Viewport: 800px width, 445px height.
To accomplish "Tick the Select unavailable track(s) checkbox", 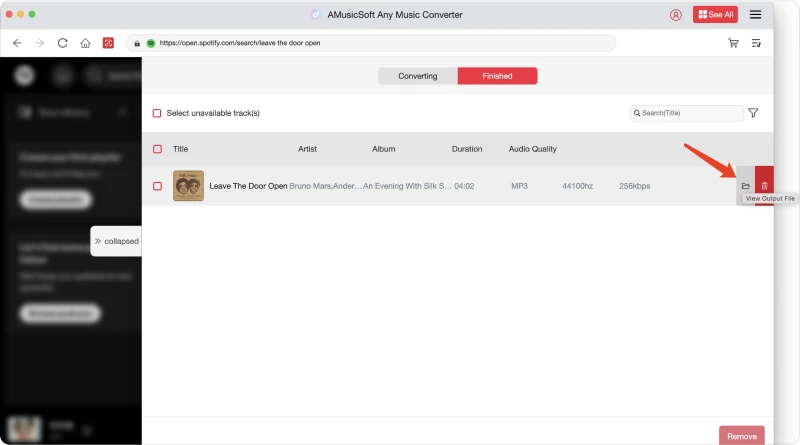I will [157, 113].
